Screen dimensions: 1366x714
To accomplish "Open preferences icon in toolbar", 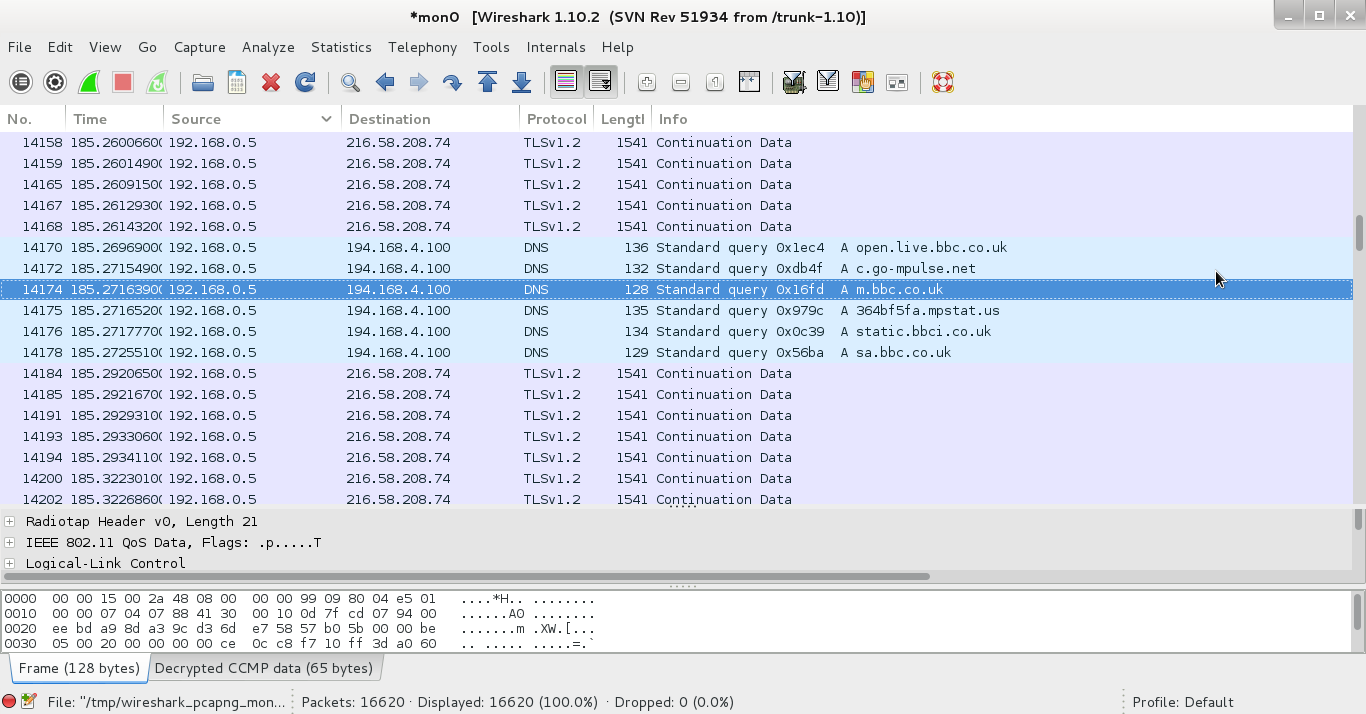I will coord(896,82).
